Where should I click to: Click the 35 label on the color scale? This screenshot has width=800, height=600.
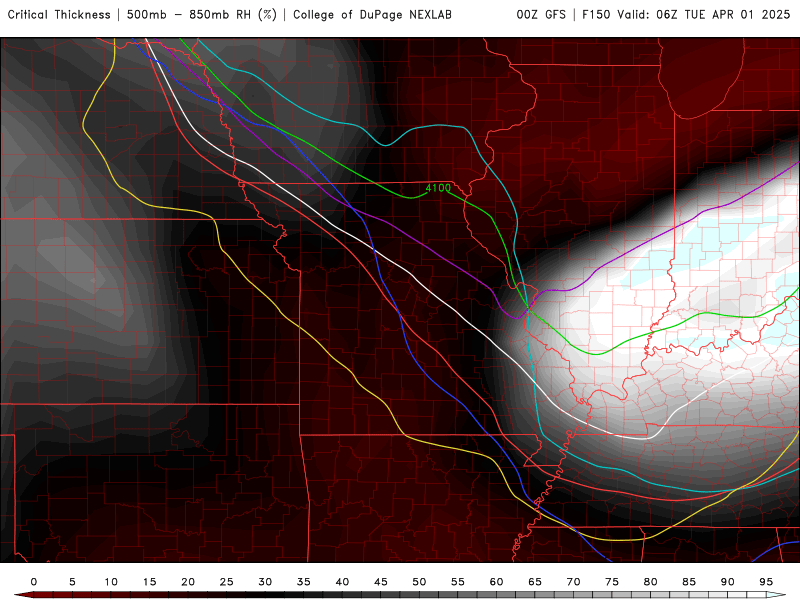304,582
